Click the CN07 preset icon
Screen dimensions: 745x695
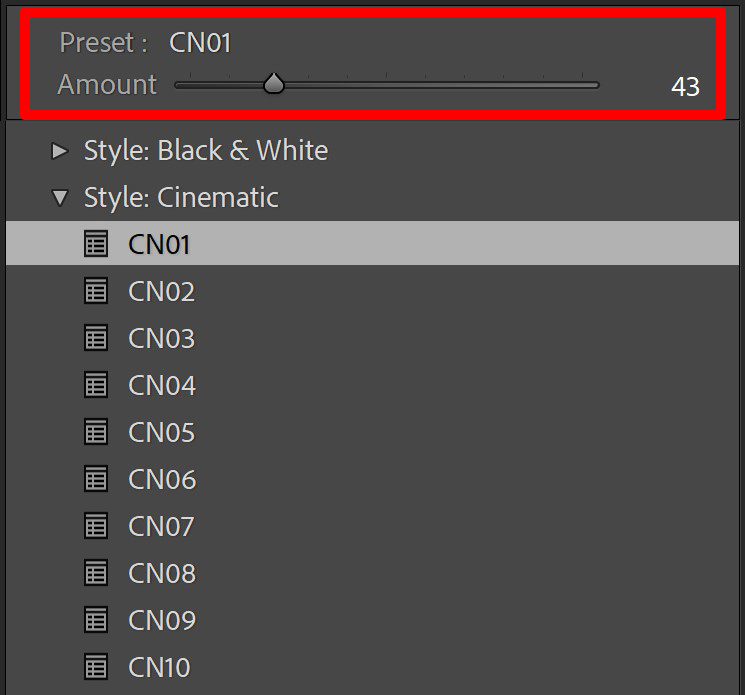click(96, 526)
